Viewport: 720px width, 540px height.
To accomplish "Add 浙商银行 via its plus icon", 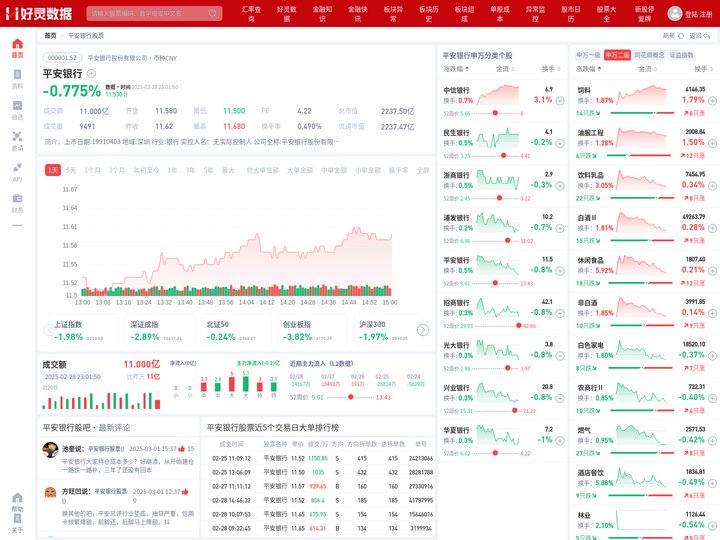I will coord(560,186).
